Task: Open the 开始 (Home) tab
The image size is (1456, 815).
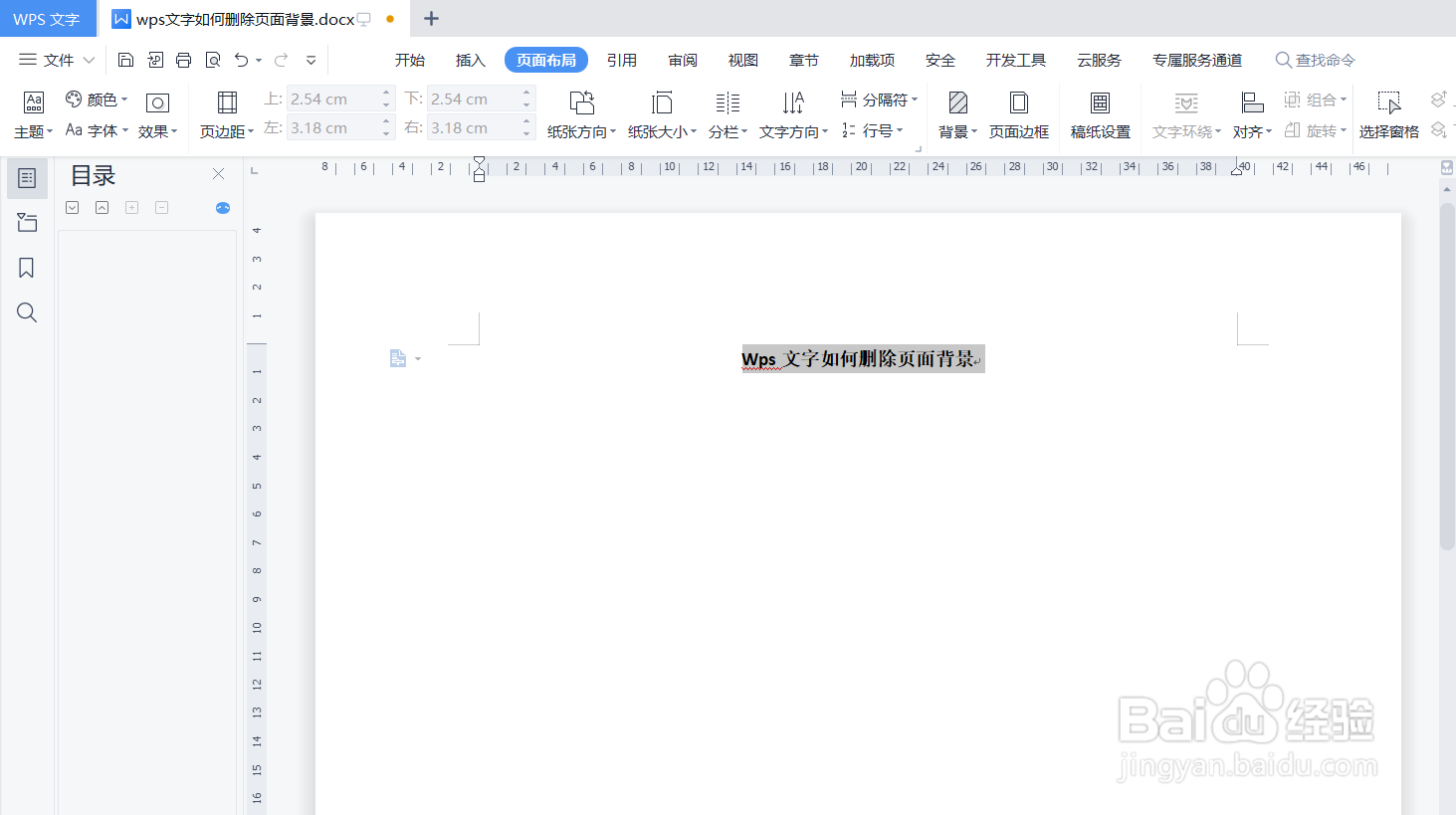Action: click(x=410, y=60)
